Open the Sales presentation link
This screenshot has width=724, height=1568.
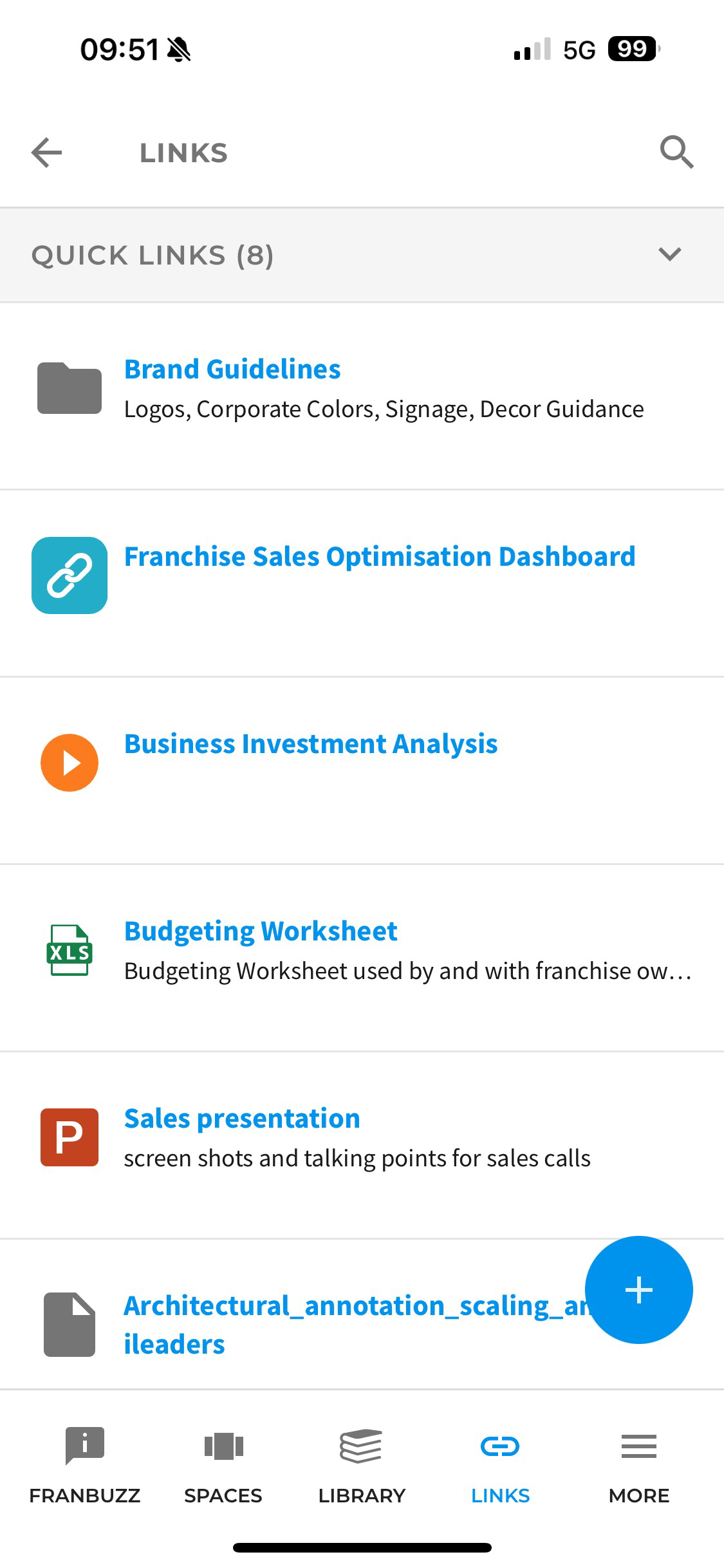click(242, 1119)
